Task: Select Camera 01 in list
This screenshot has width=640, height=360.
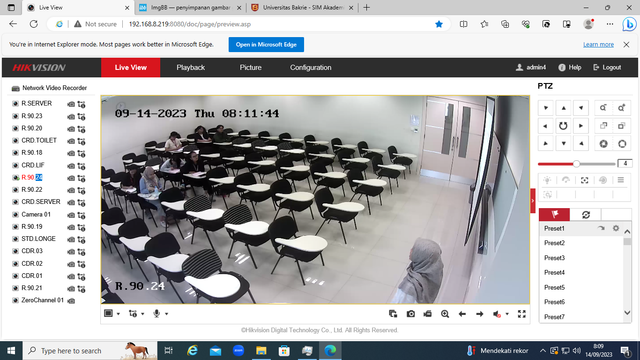Action: click(x=36, y=214)
